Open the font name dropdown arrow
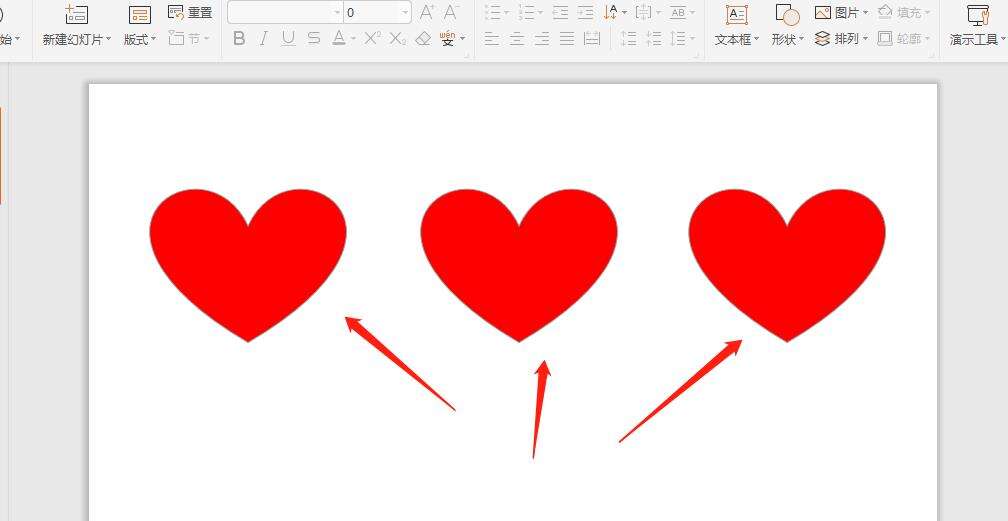1008x521 pixels. click(338, 12)
